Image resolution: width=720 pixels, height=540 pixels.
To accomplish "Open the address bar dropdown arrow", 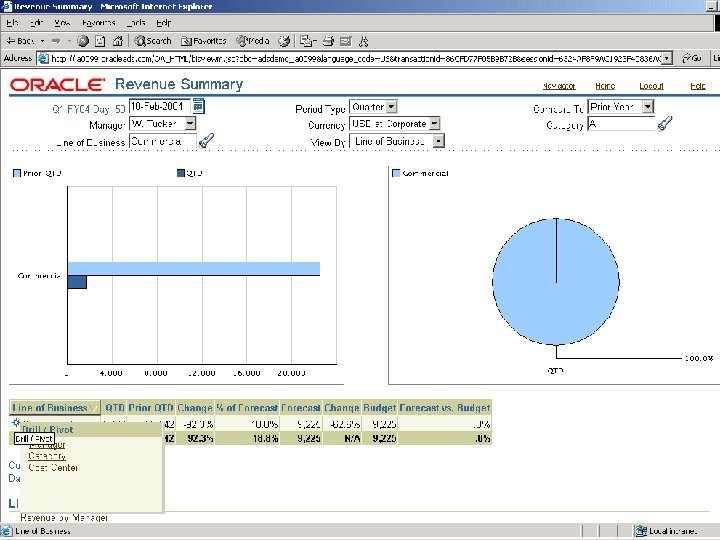I will 668,58.
